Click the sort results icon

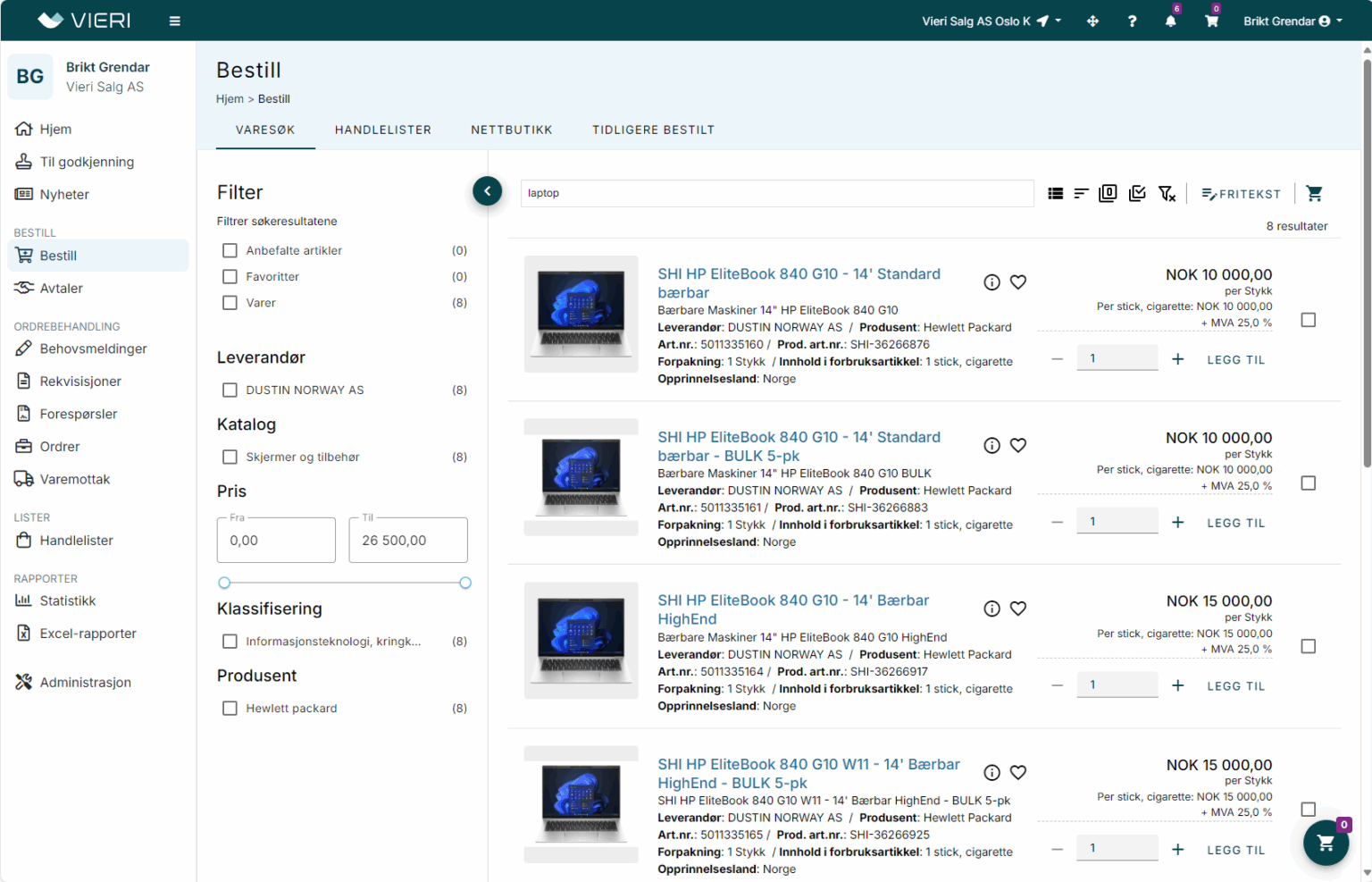[x=1081, y=193]
